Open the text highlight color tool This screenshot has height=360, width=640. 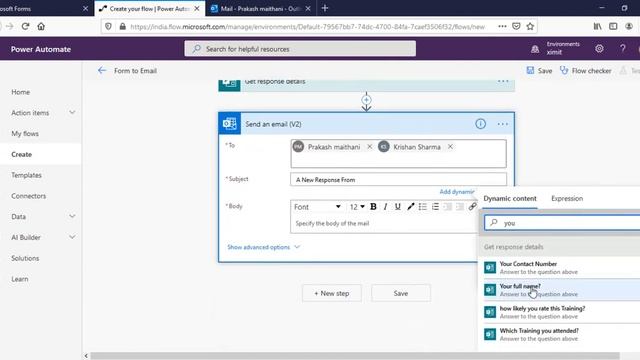(x=410, y=207)
